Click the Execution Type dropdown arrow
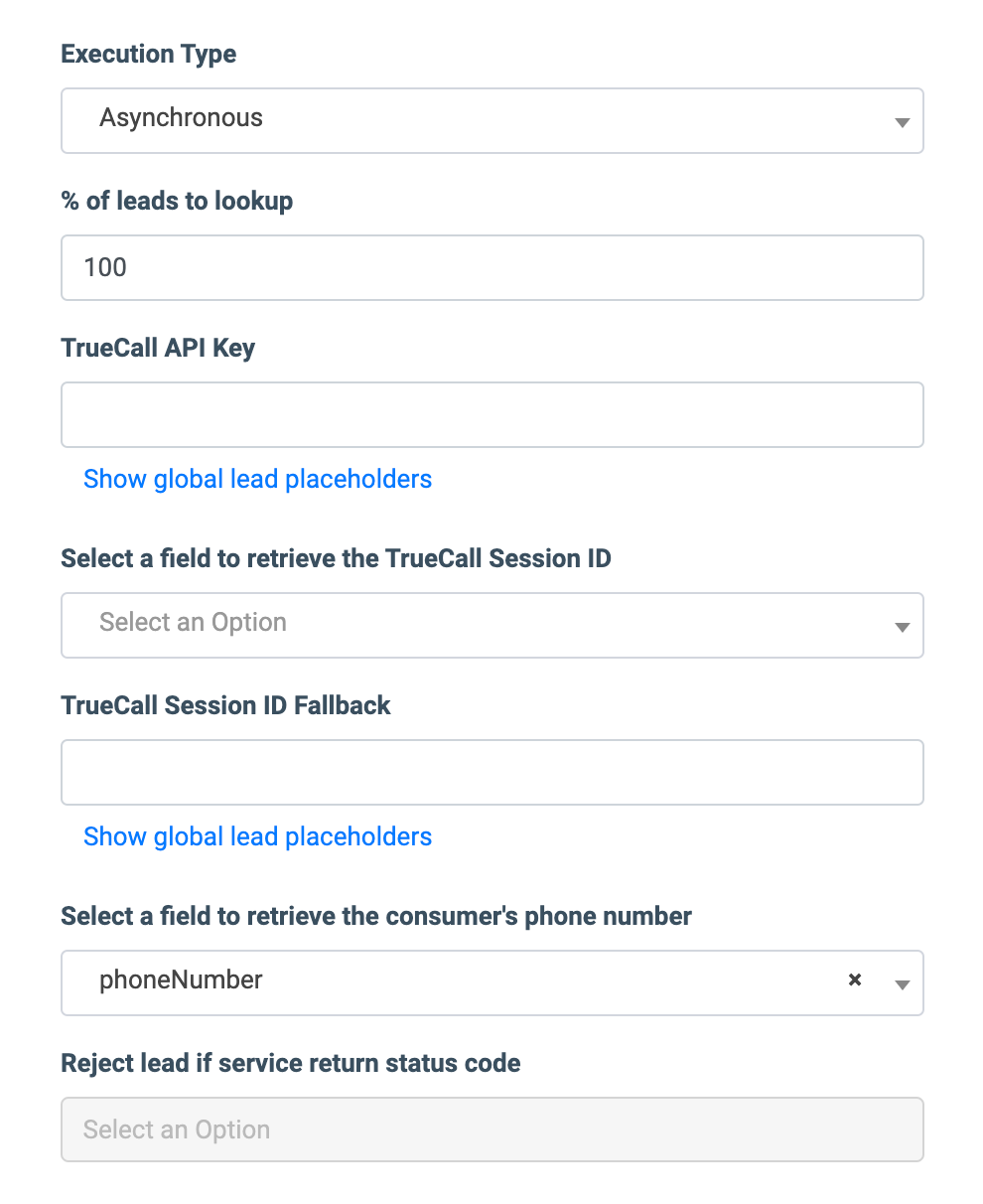 click(902, 122)
